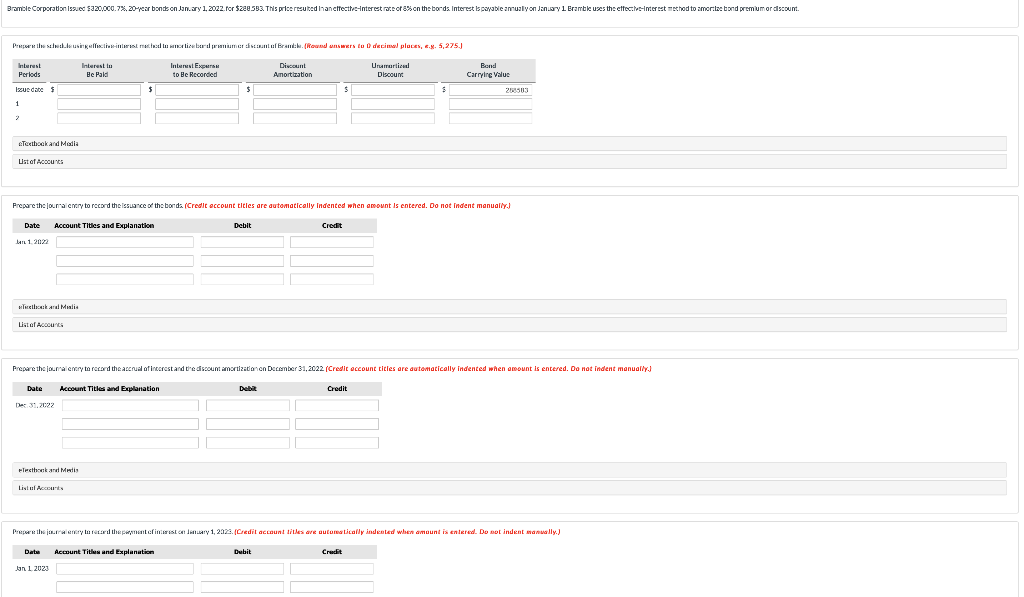
Task: Click Unamortized Discount field in Issue date row
Action: (392, 90)
